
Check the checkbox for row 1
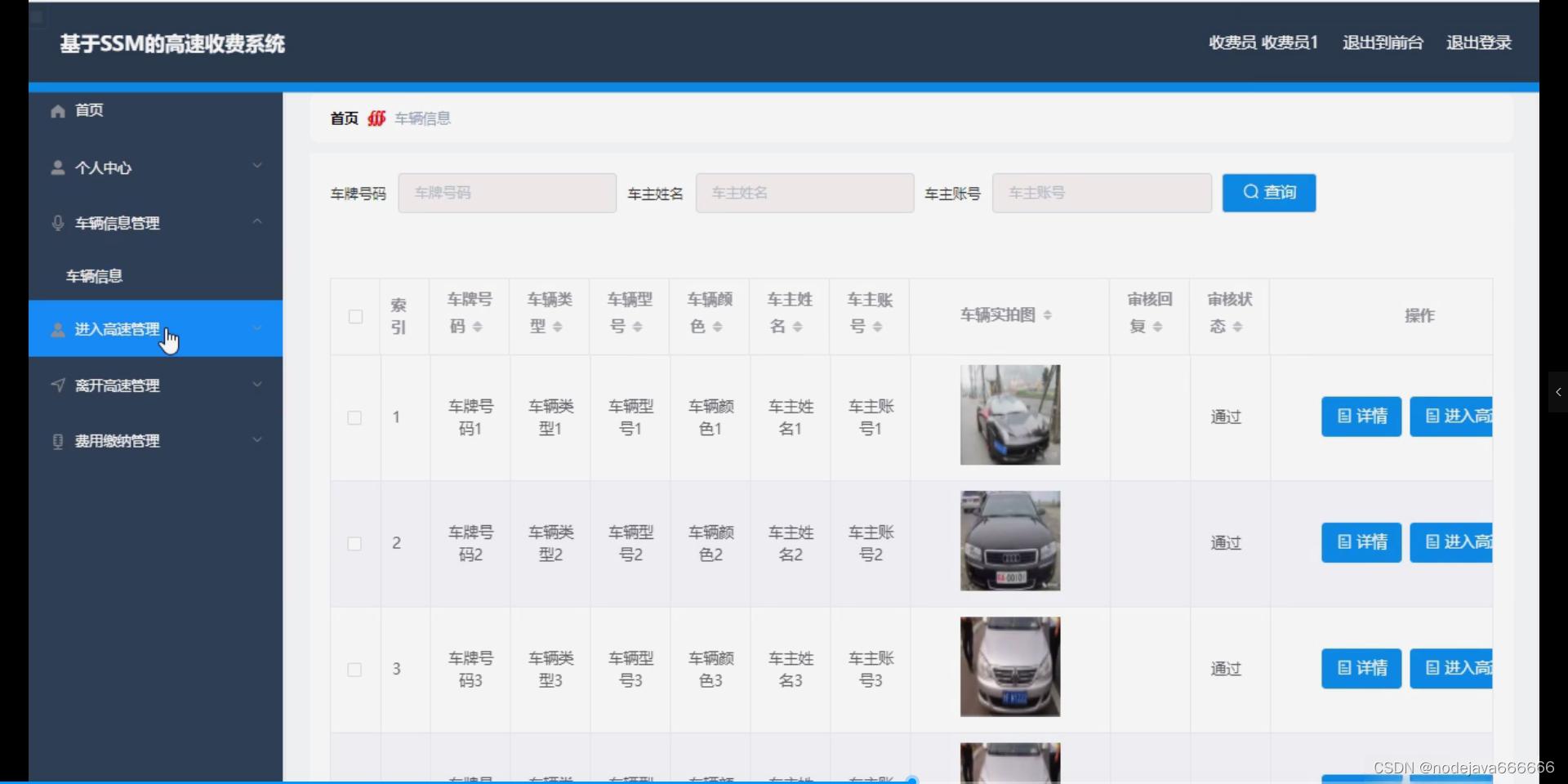point(354,417)
